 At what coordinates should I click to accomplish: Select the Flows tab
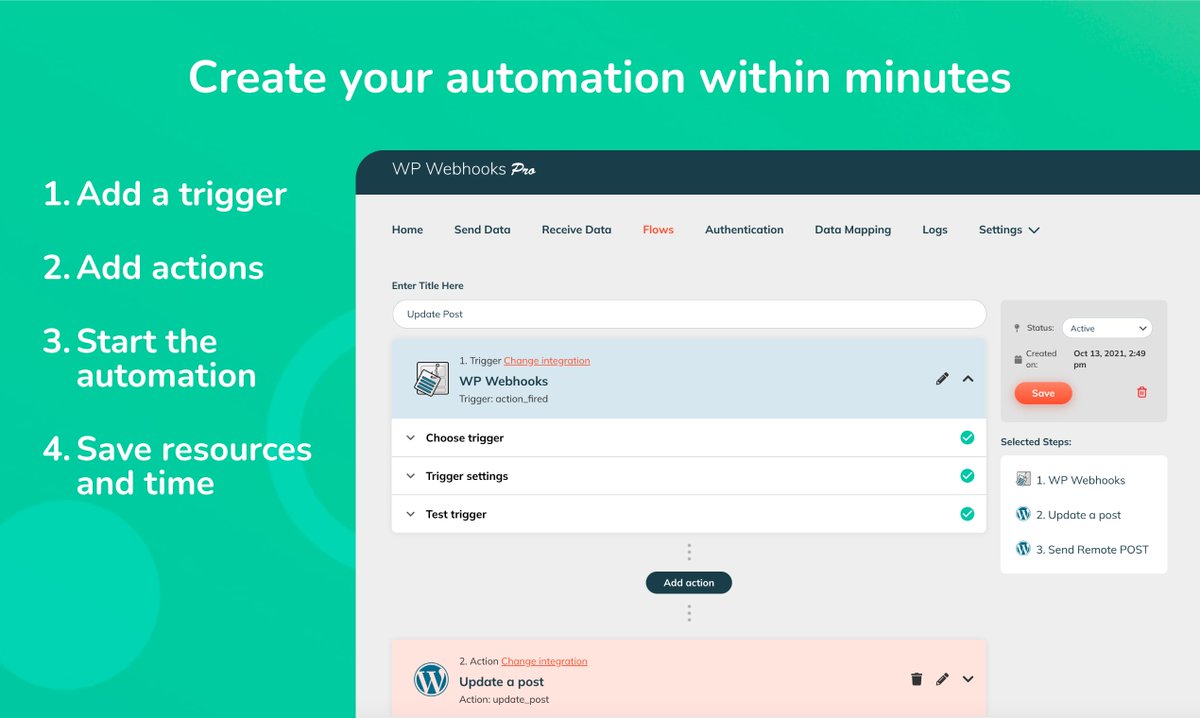658,230
